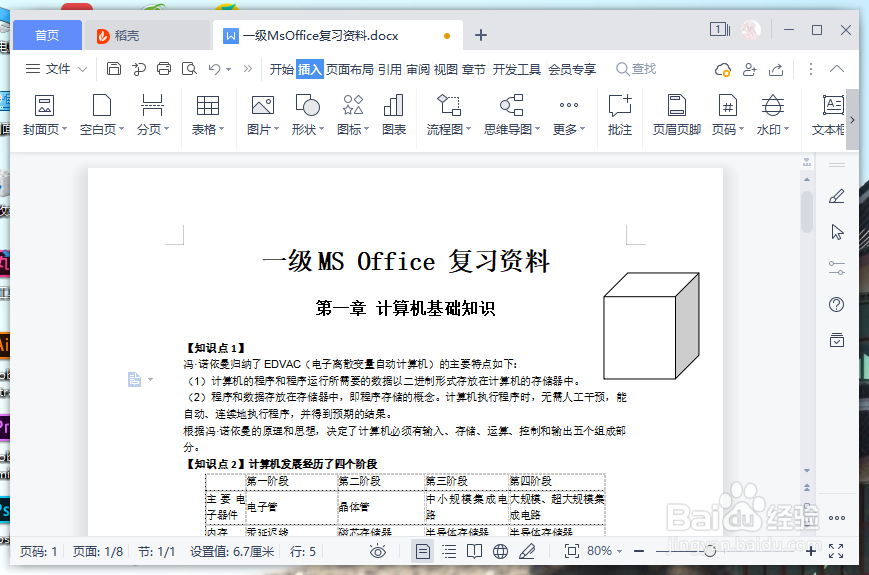Click the Undo arrow icon
Screen dimensions: 869x575
pos(214,69)
